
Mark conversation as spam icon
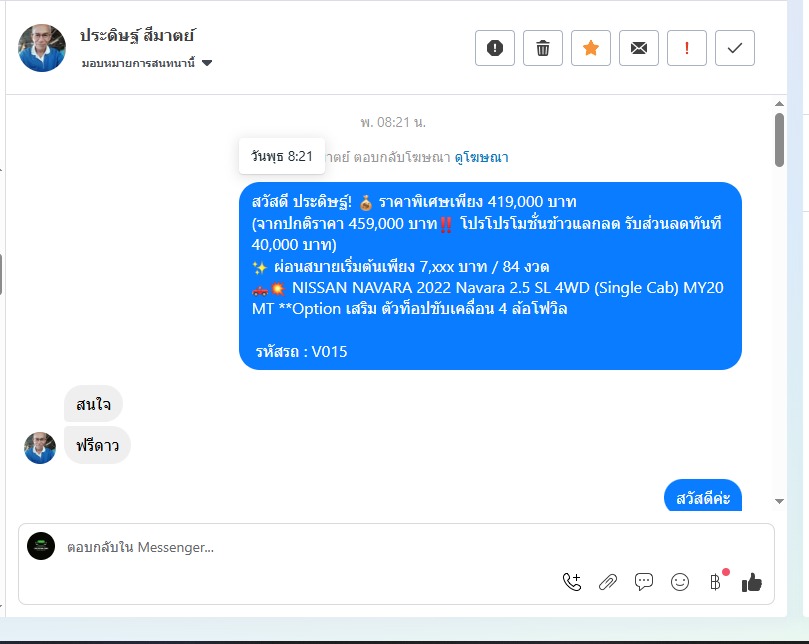tap(494, 48)
